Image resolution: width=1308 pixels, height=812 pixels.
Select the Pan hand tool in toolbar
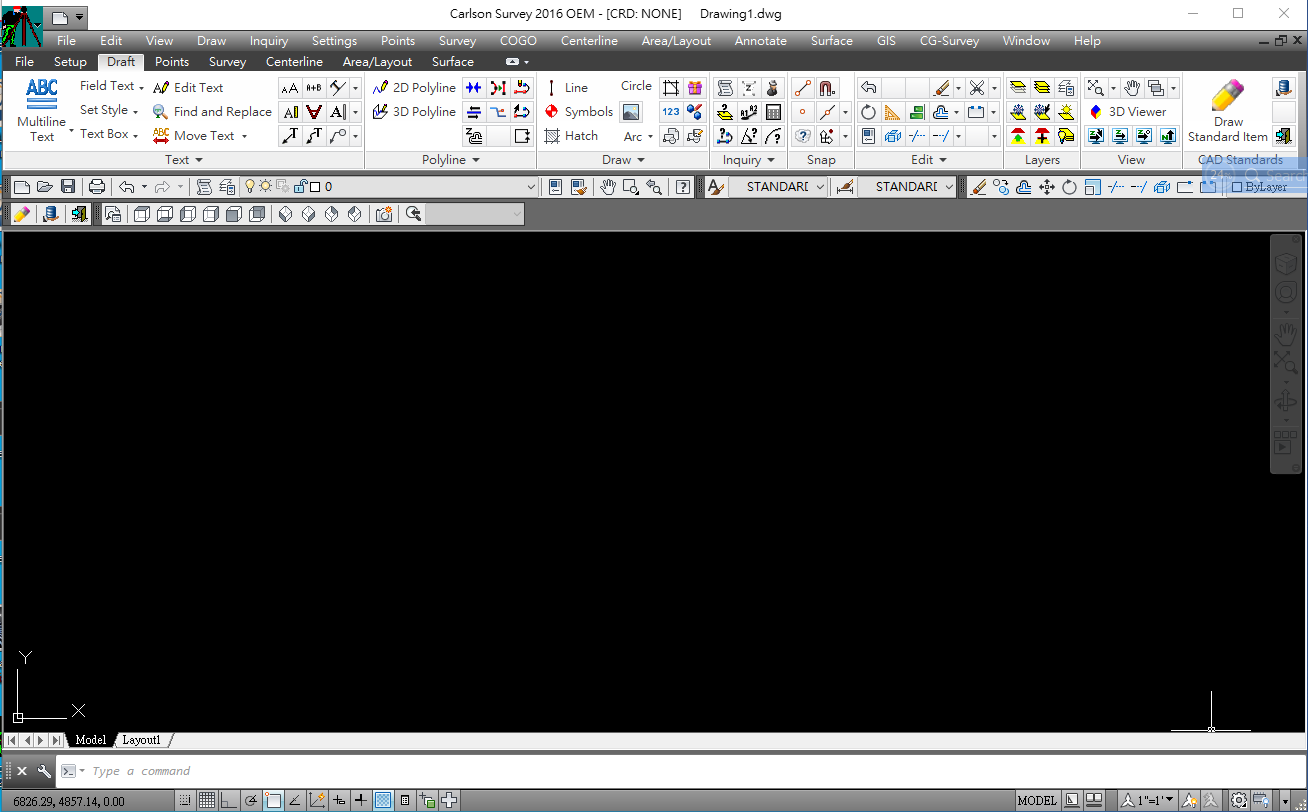607,187
